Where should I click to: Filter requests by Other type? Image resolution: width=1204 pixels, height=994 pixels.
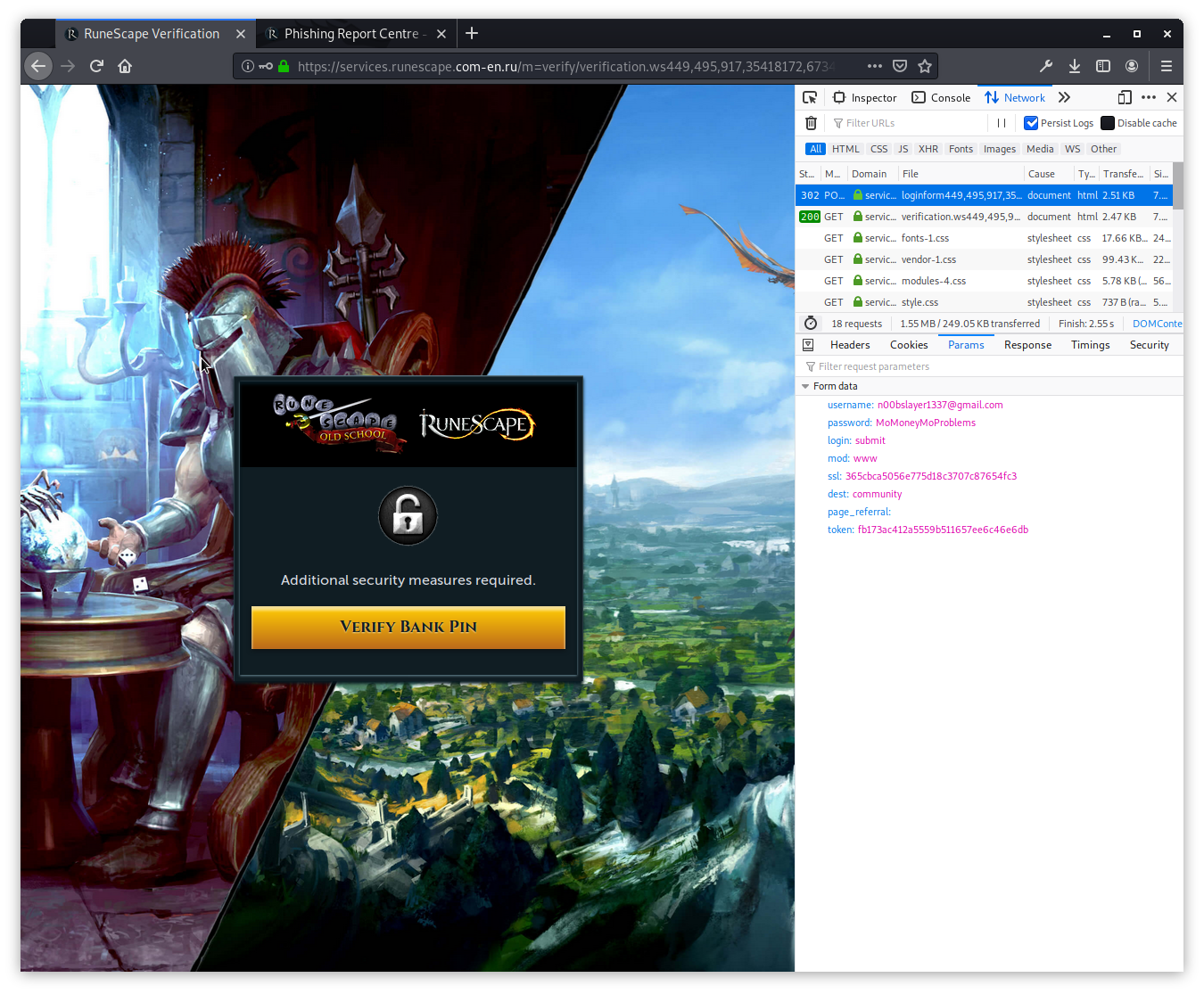pyautogui.click(x=1103, y=149)
